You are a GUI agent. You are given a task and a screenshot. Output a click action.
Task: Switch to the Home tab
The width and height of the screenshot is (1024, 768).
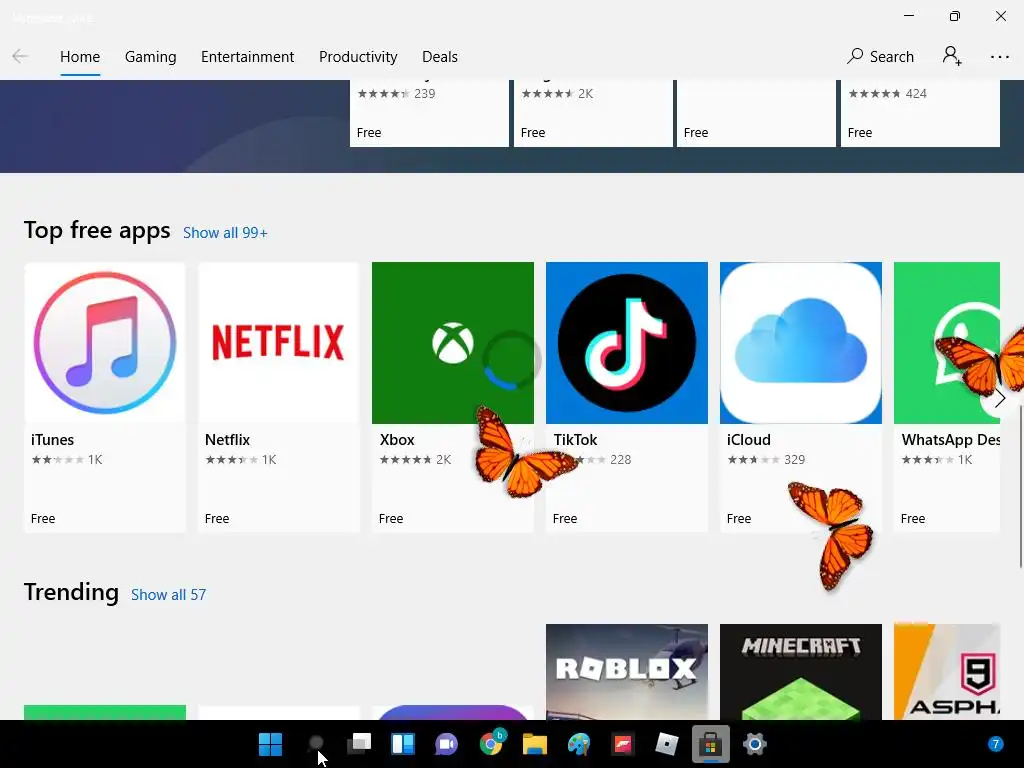[80, 57]
